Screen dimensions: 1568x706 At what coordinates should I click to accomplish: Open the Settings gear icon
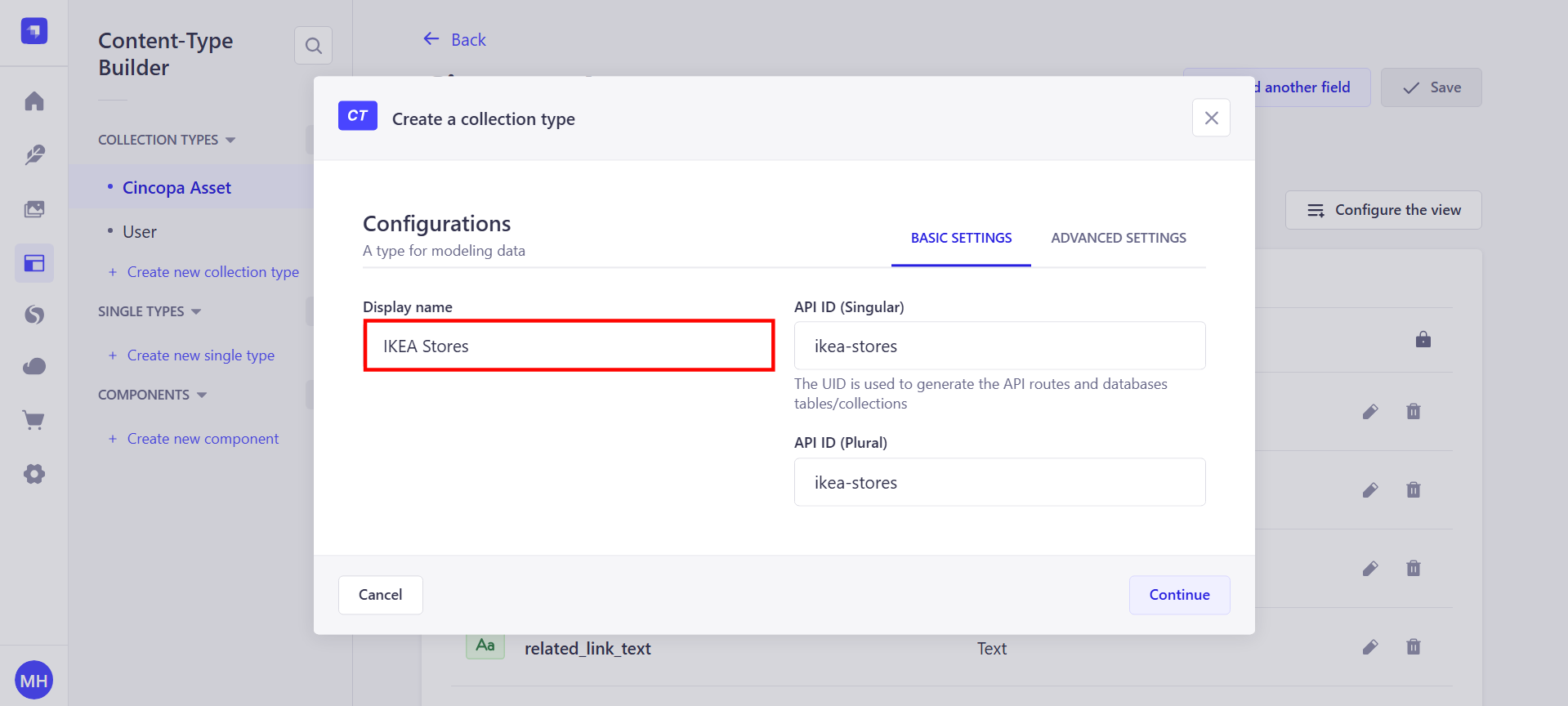(34, 474)
